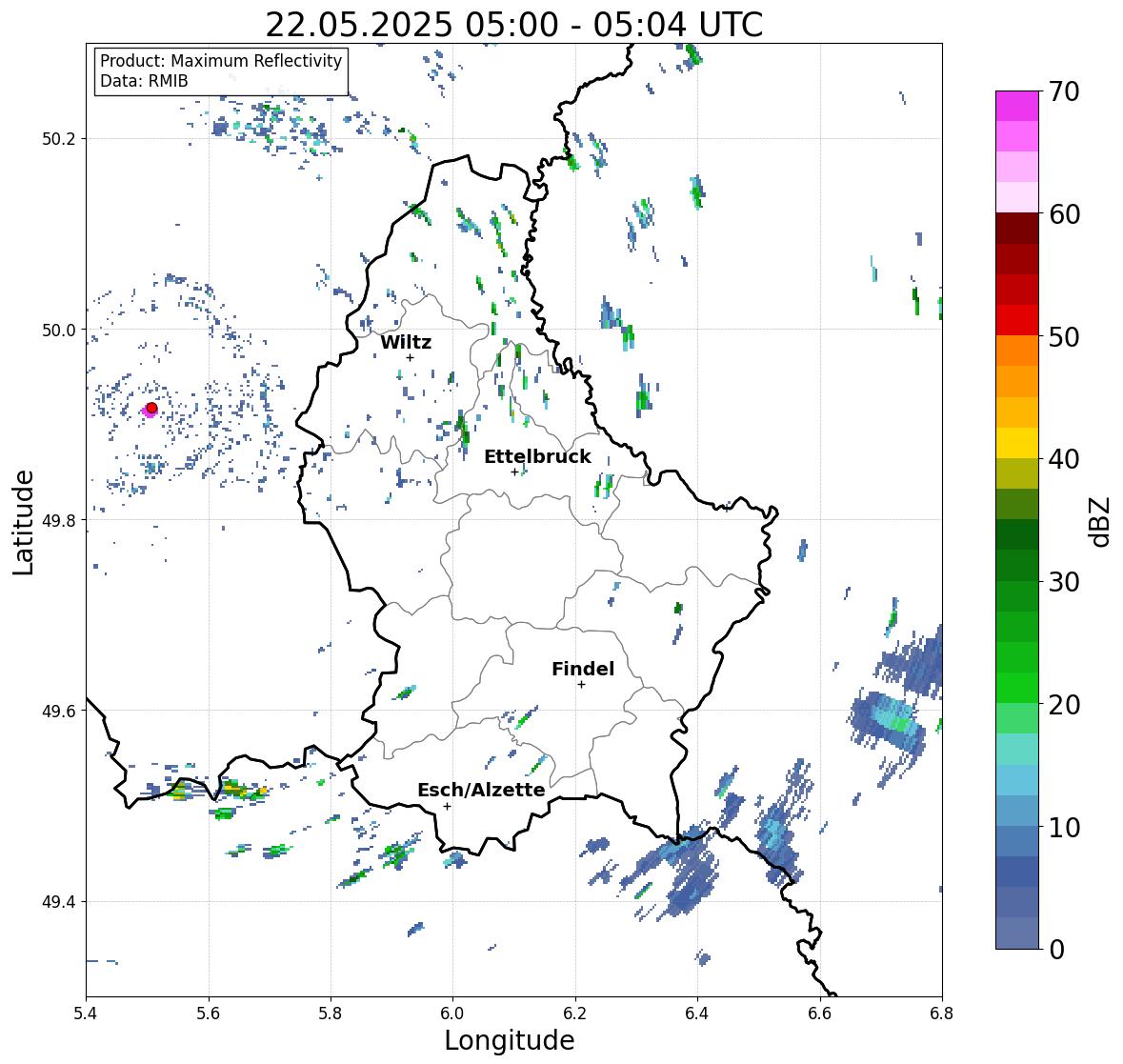The height and width of the screenshot is (1064, 1123).
Task: Click longitude tick label 6.2
Action: [575, 1013]
